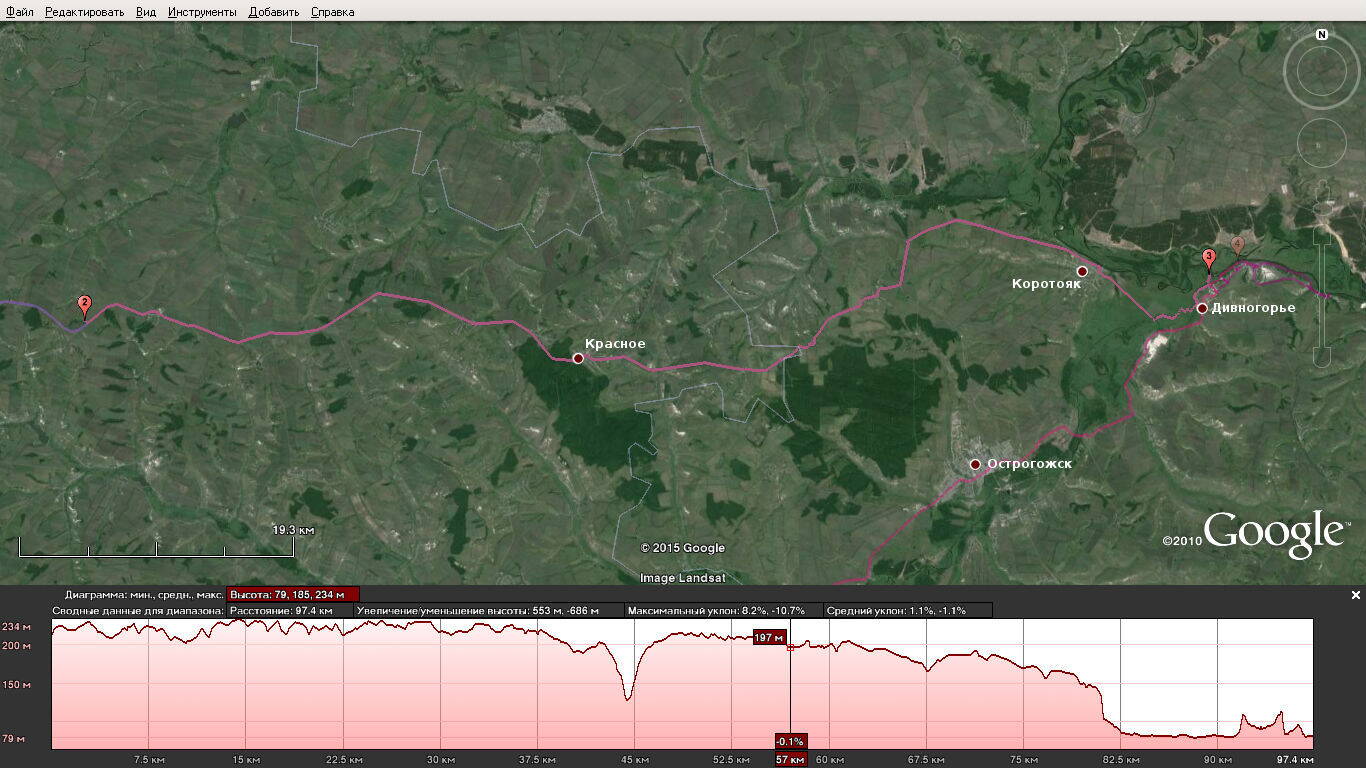Viewport: 1366px width, 768px height.
Task: Click the 'Максимальный уклон: 8.2%, -10.7%' statistic
Action: pyautogui.click(x=724, y=610)
